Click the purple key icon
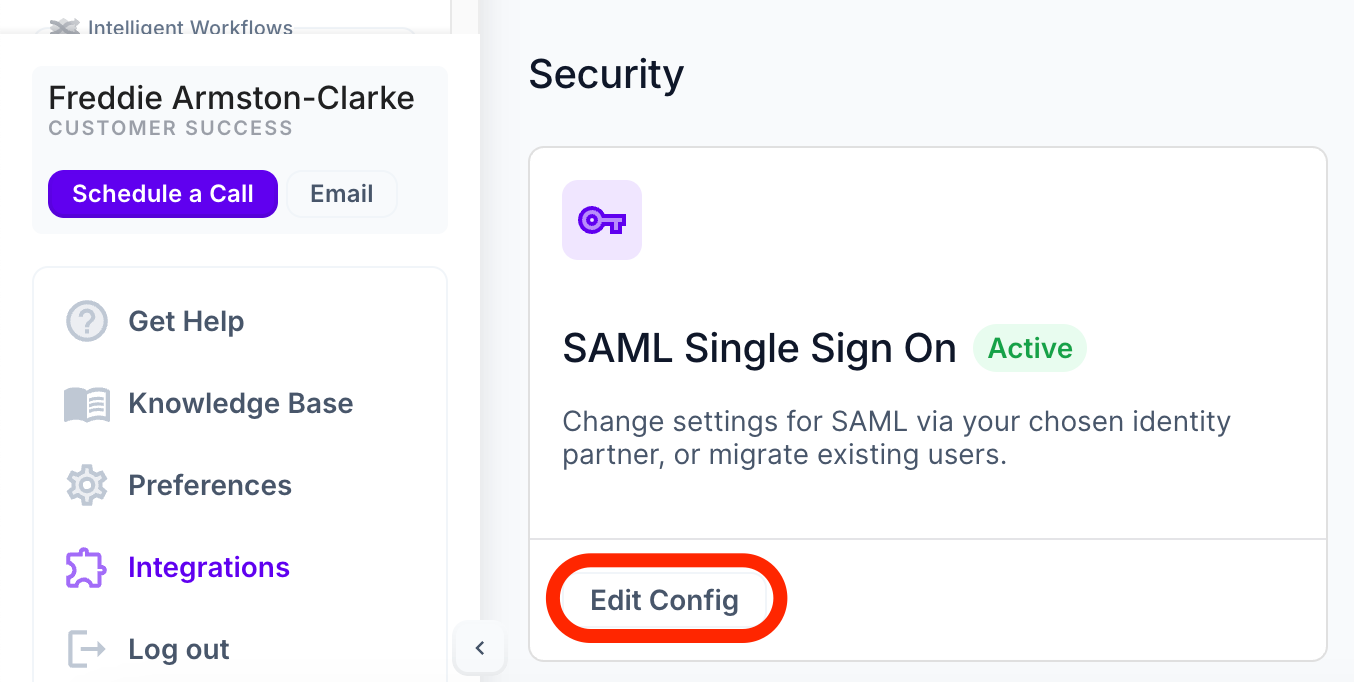1354x682 pixels. (x=602, y=220)
